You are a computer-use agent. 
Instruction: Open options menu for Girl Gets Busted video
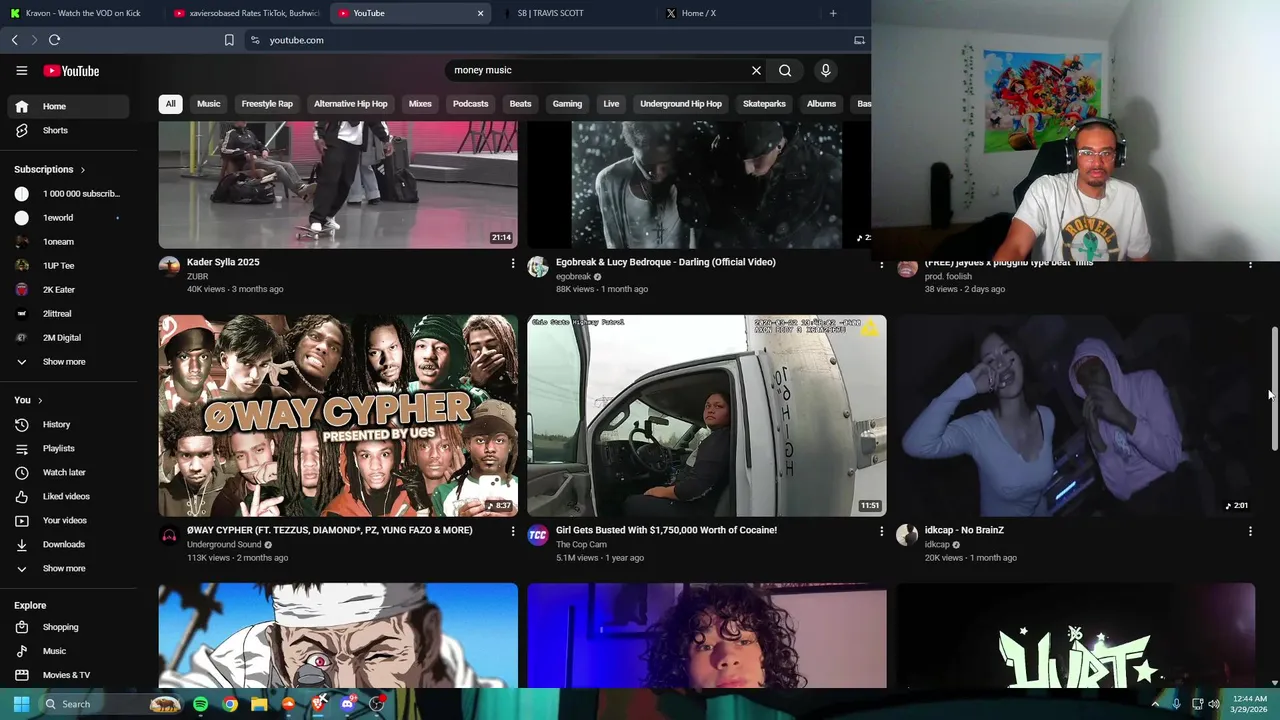[x=881, y=532]
